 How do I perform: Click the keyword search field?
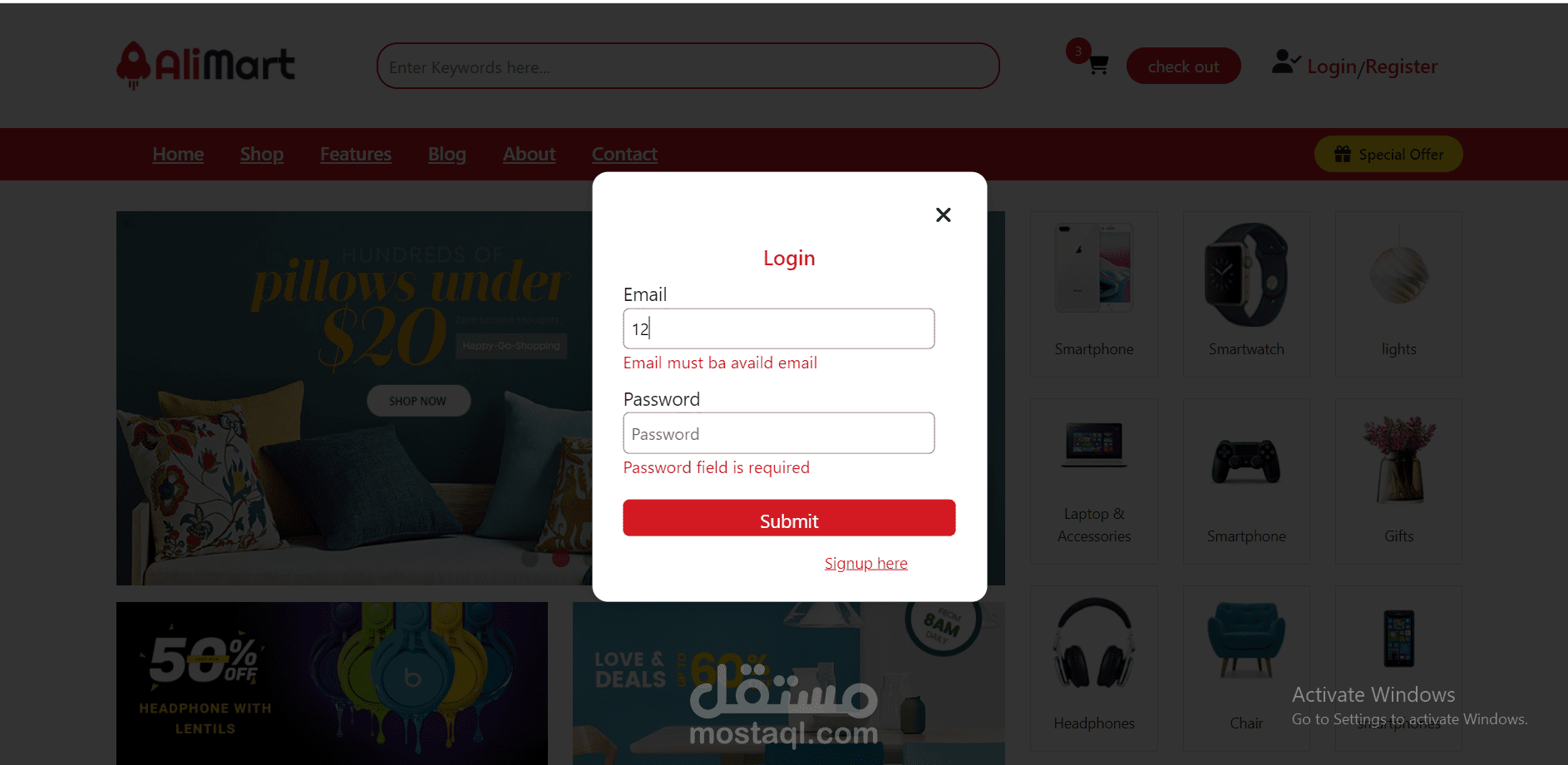688,66
